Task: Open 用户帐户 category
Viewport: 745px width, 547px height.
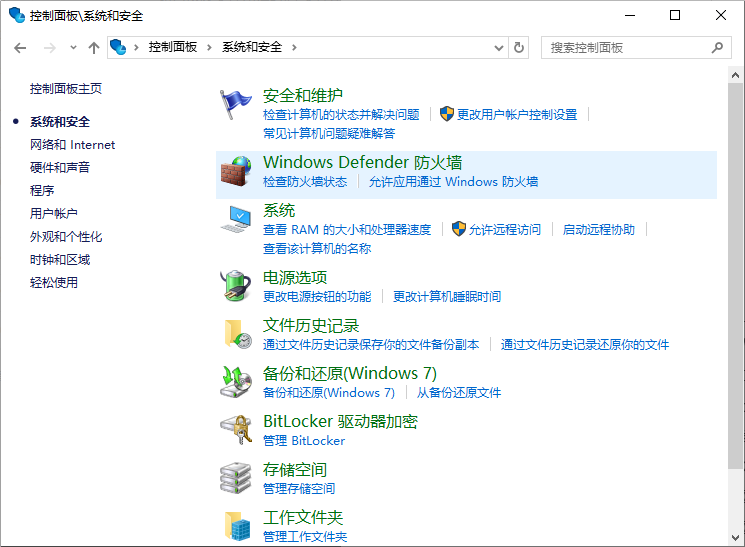Action: coord(54,213)
